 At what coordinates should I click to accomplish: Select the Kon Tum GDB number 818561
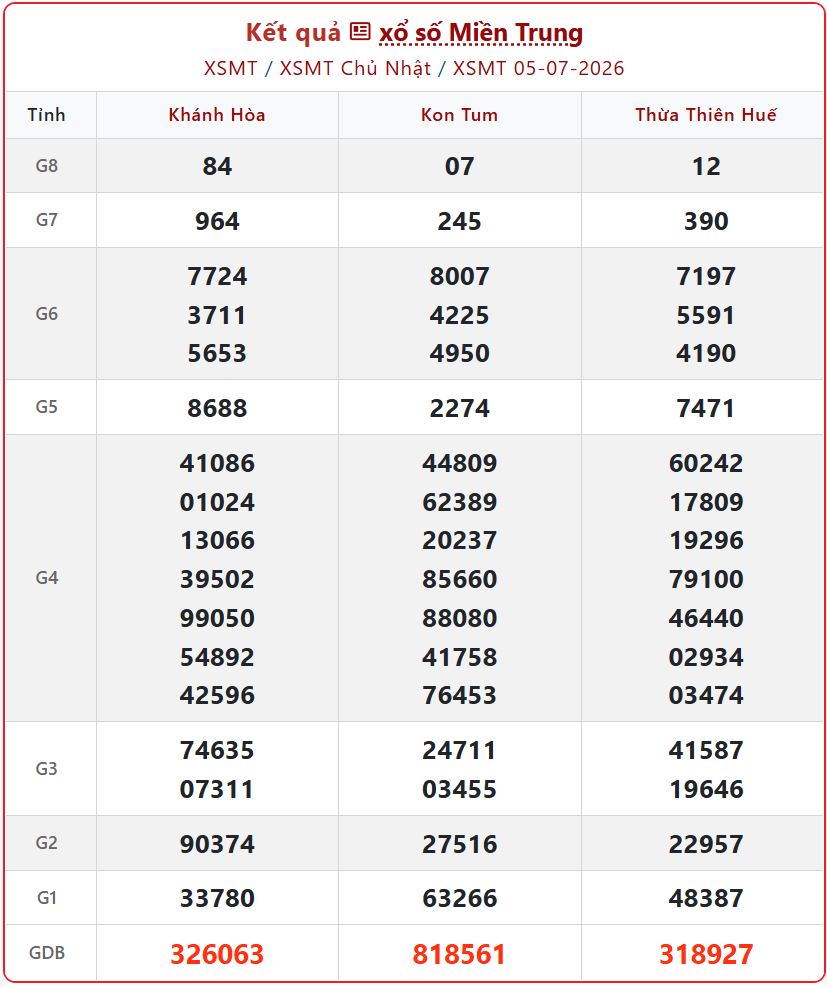coord(459,954)
